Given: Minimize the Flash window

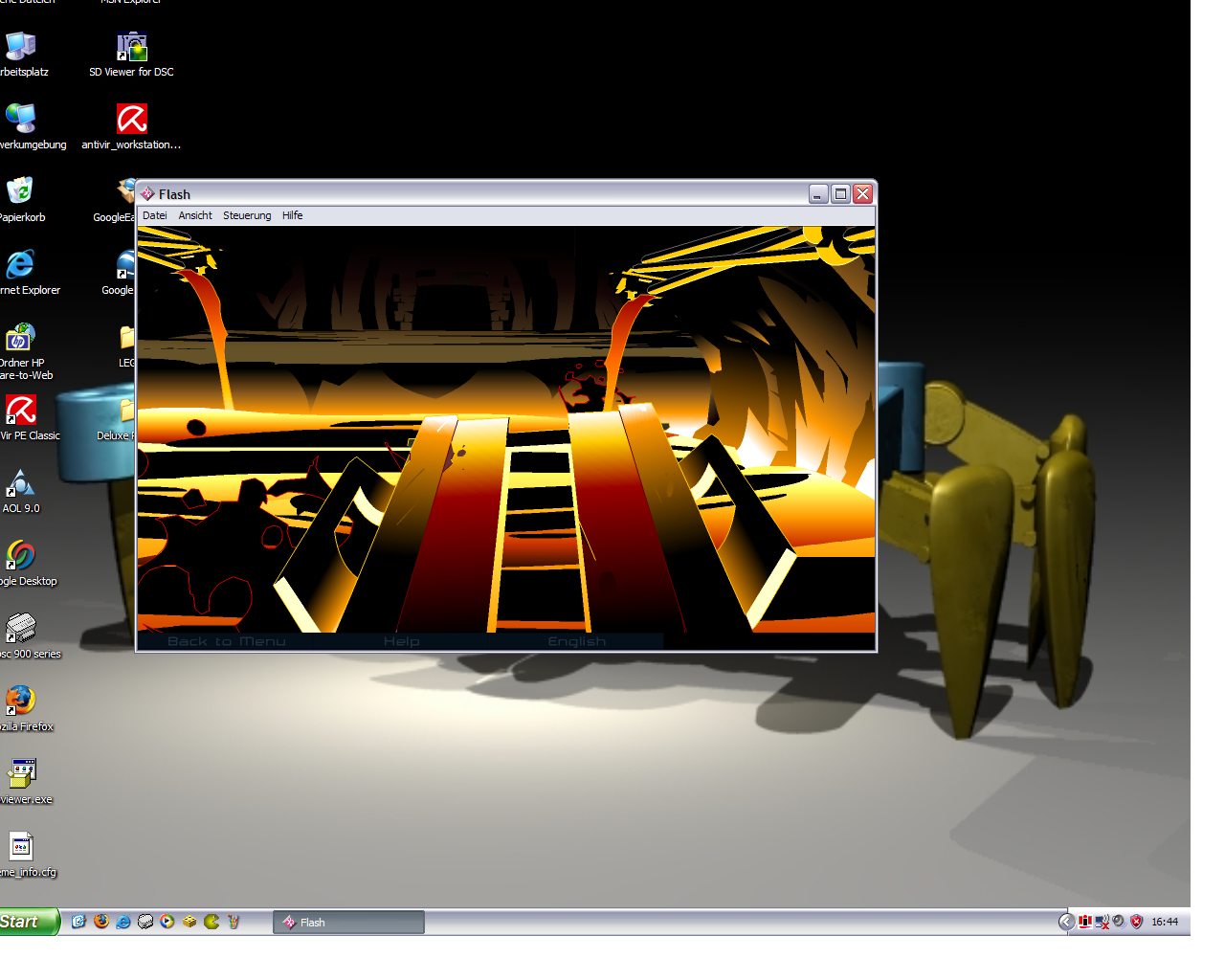Looking at the screenshot, I should [x=818, y=194].
